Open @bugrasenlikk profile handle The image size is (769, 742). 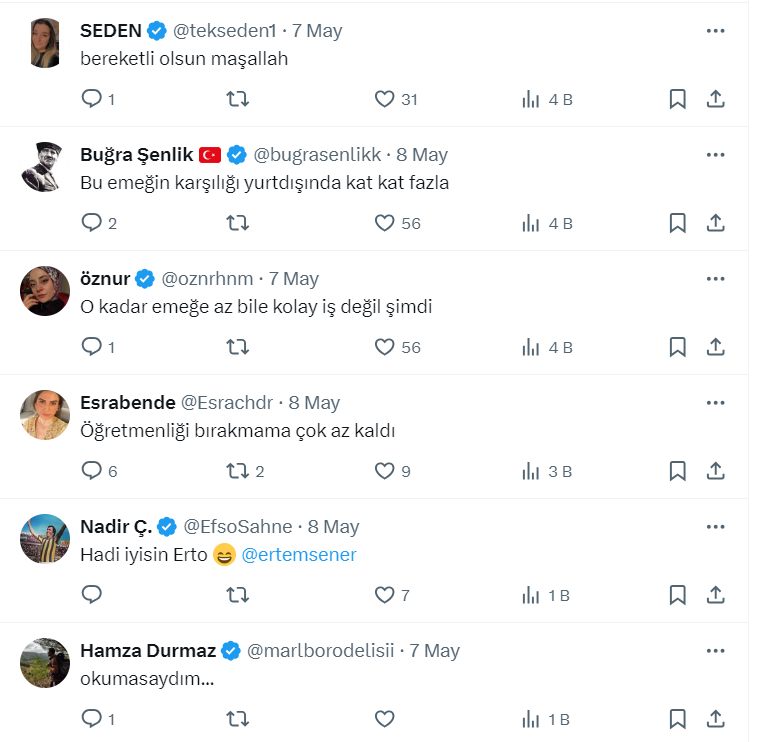click(x=317, y=155)
